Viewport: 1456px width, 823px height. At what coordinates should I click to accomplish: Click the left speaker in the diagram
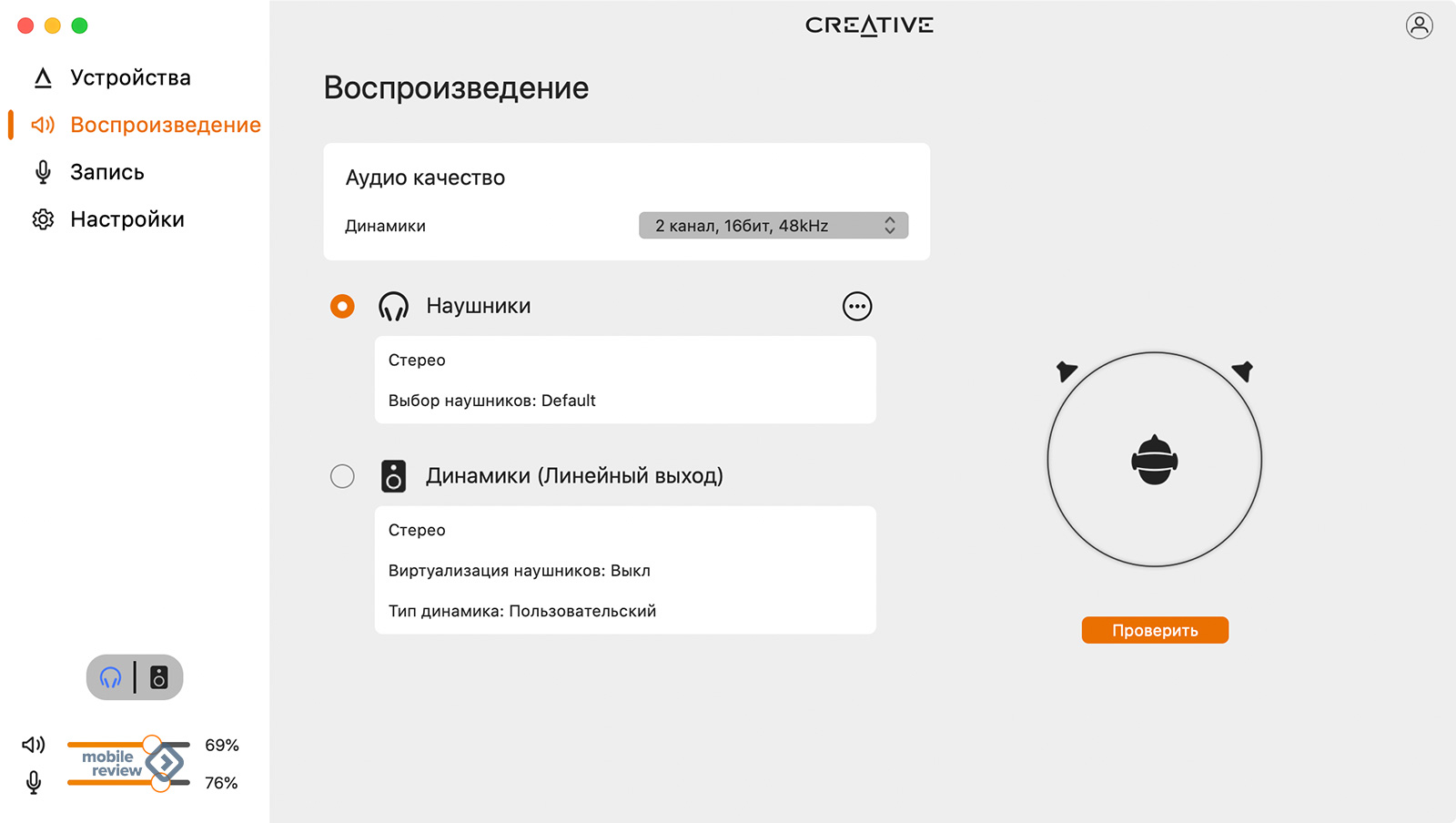[1067, 371]
